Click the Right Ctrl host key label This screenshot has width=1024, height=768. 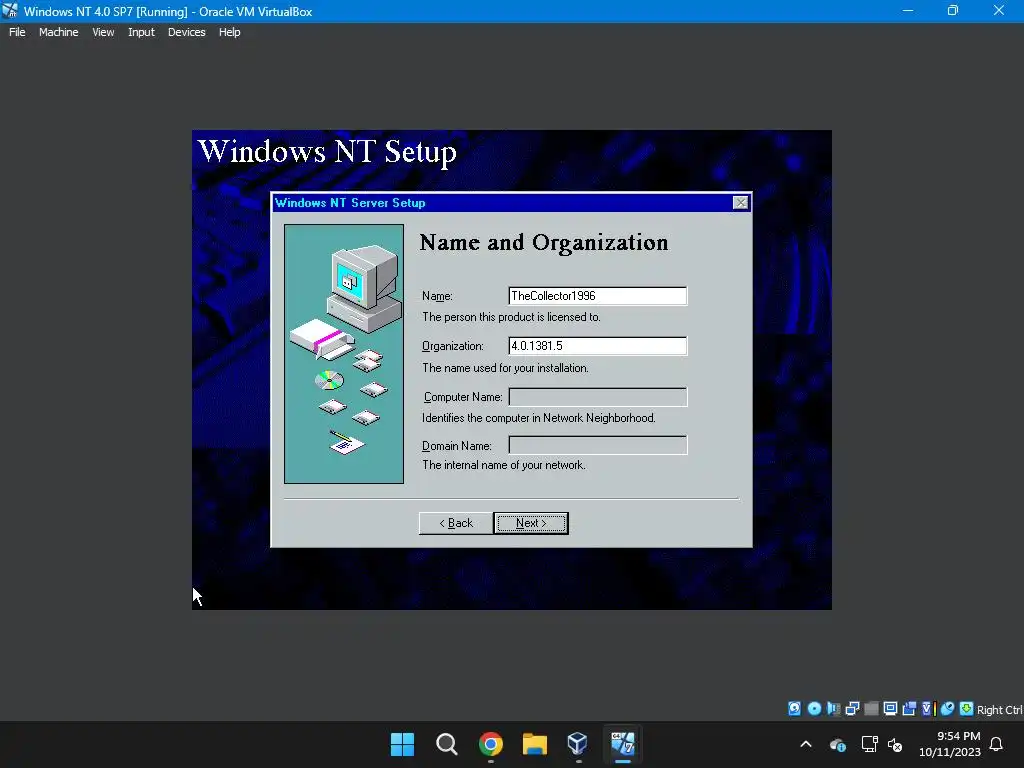(x=999, y=710)
